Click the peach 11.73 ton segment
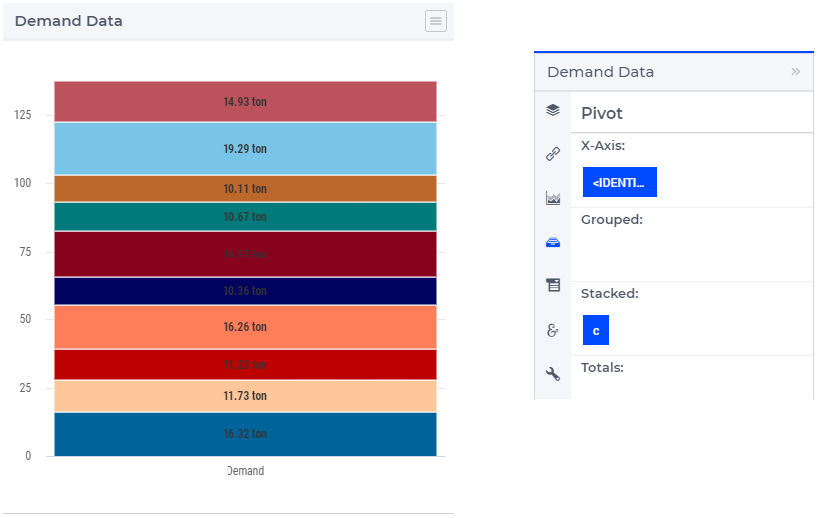The height and width of the screenshot is (518, 820). pos(245,396)
